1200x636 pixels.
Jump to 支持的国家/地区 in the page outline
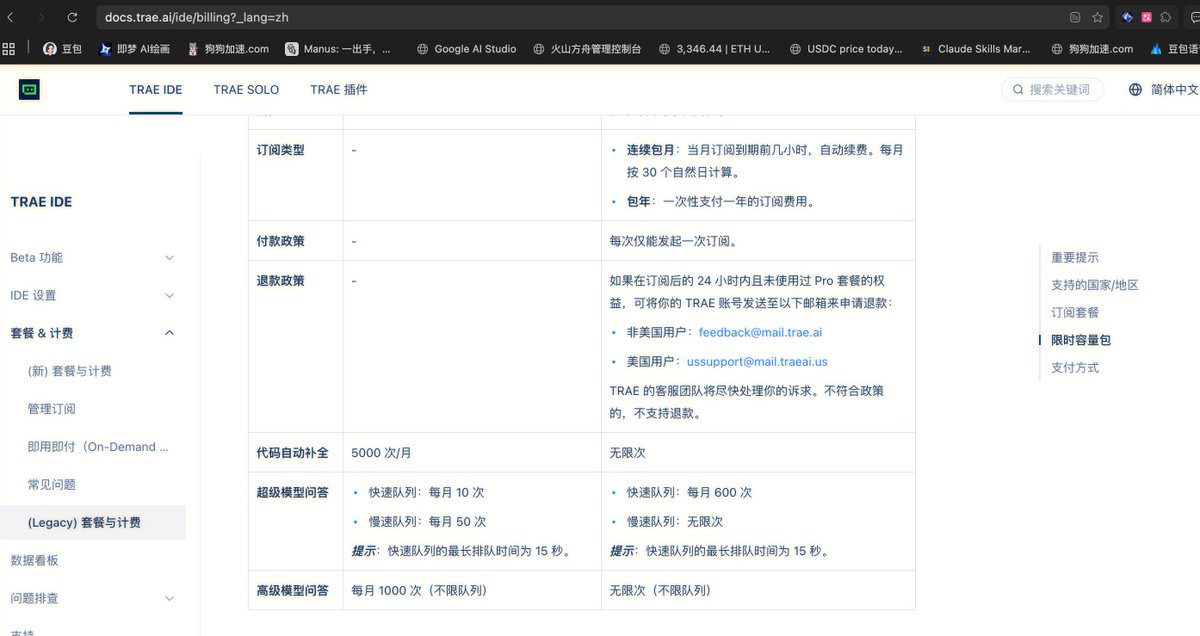[1094, 285]
